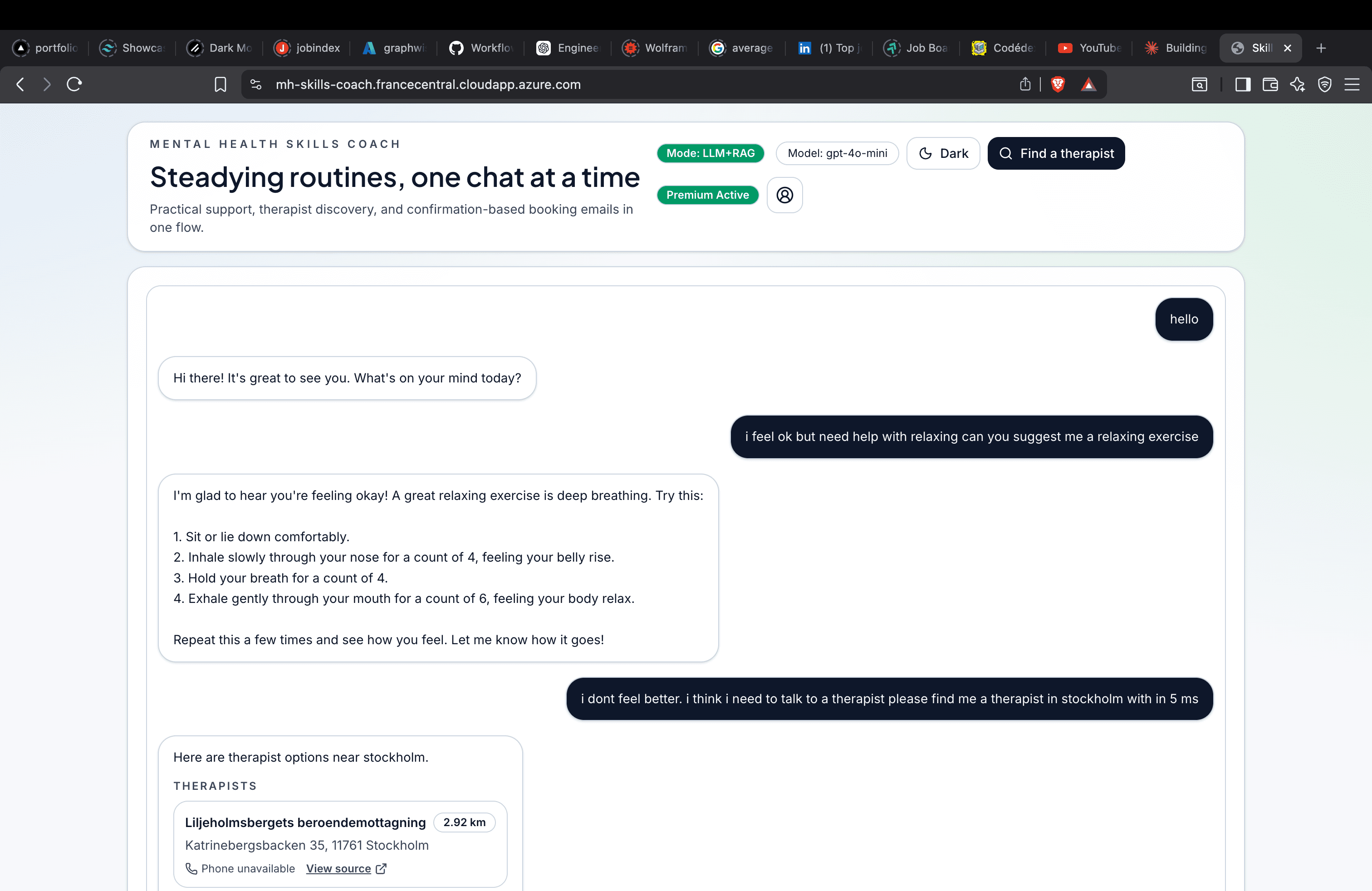Open the YouTube bookmark
1372x891 pixels.
1089,48
